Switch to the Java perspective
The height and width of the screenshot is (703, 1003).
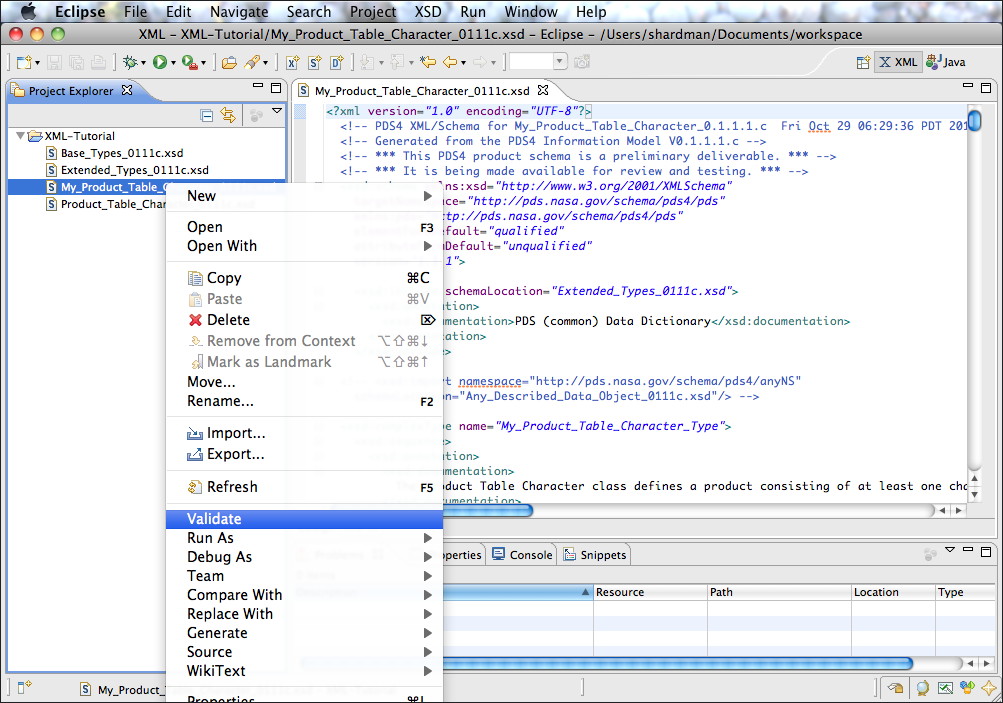coord(946,62)
